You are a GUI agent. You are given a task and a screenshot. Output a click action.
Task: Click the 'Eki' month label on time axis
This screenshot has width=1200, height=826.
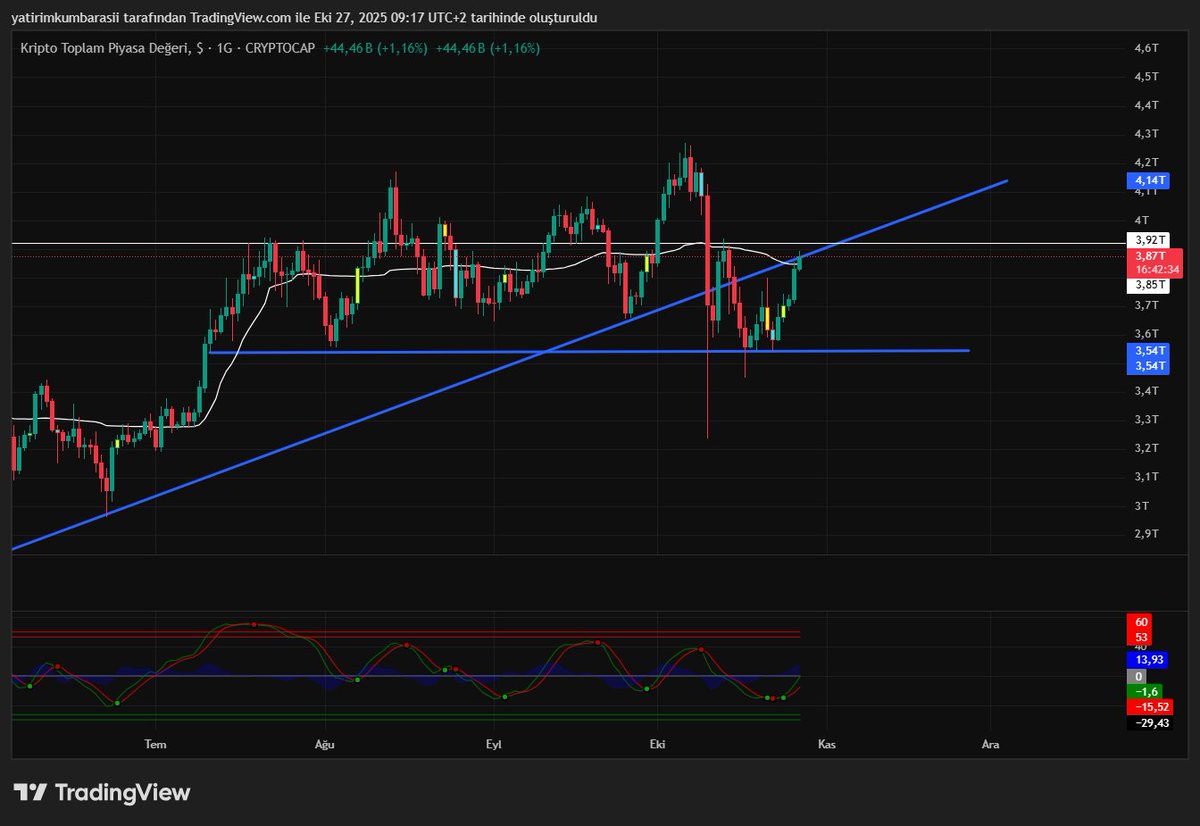click(657, 744)
